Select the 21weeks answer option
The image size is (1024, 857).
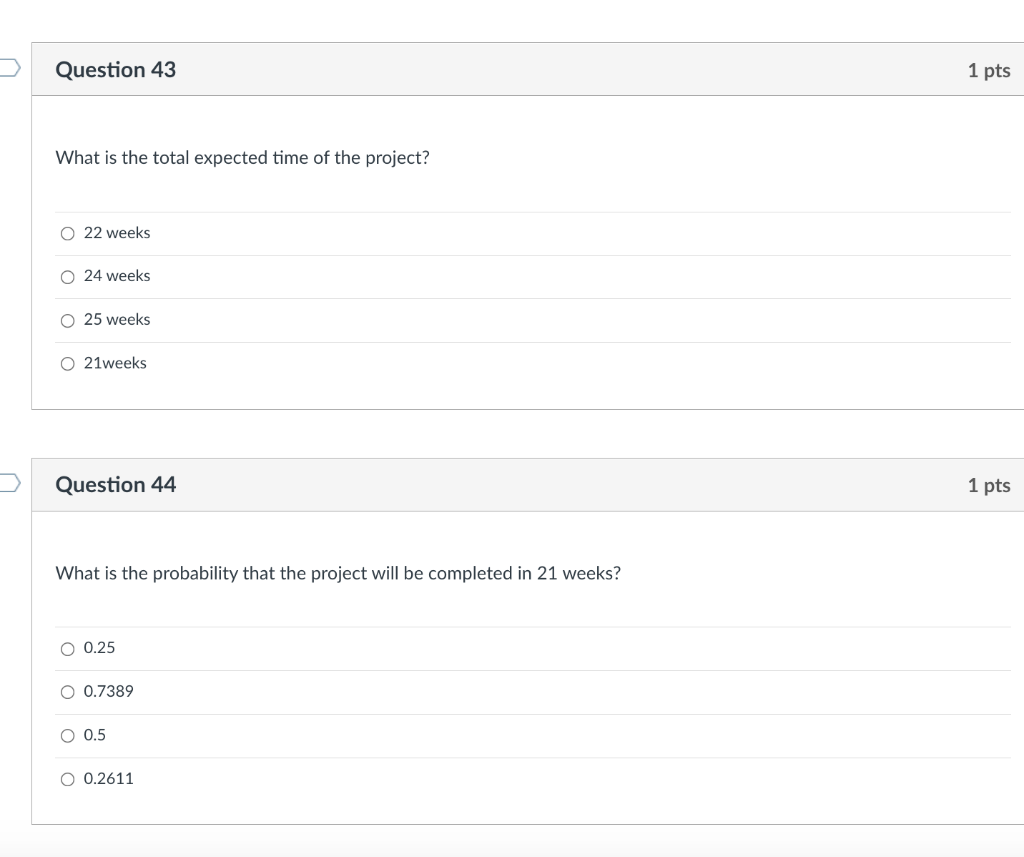(x=67, y=363)
